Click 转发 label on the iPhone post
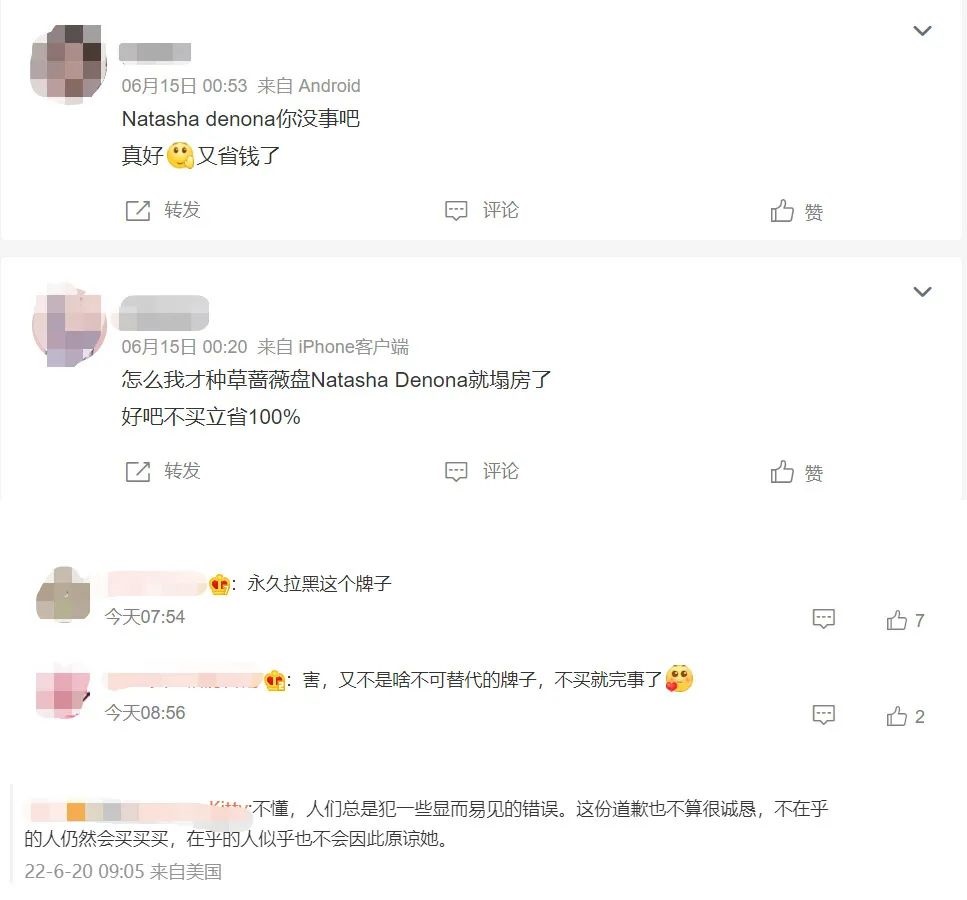The image size is (967, 900). [182, 471]
